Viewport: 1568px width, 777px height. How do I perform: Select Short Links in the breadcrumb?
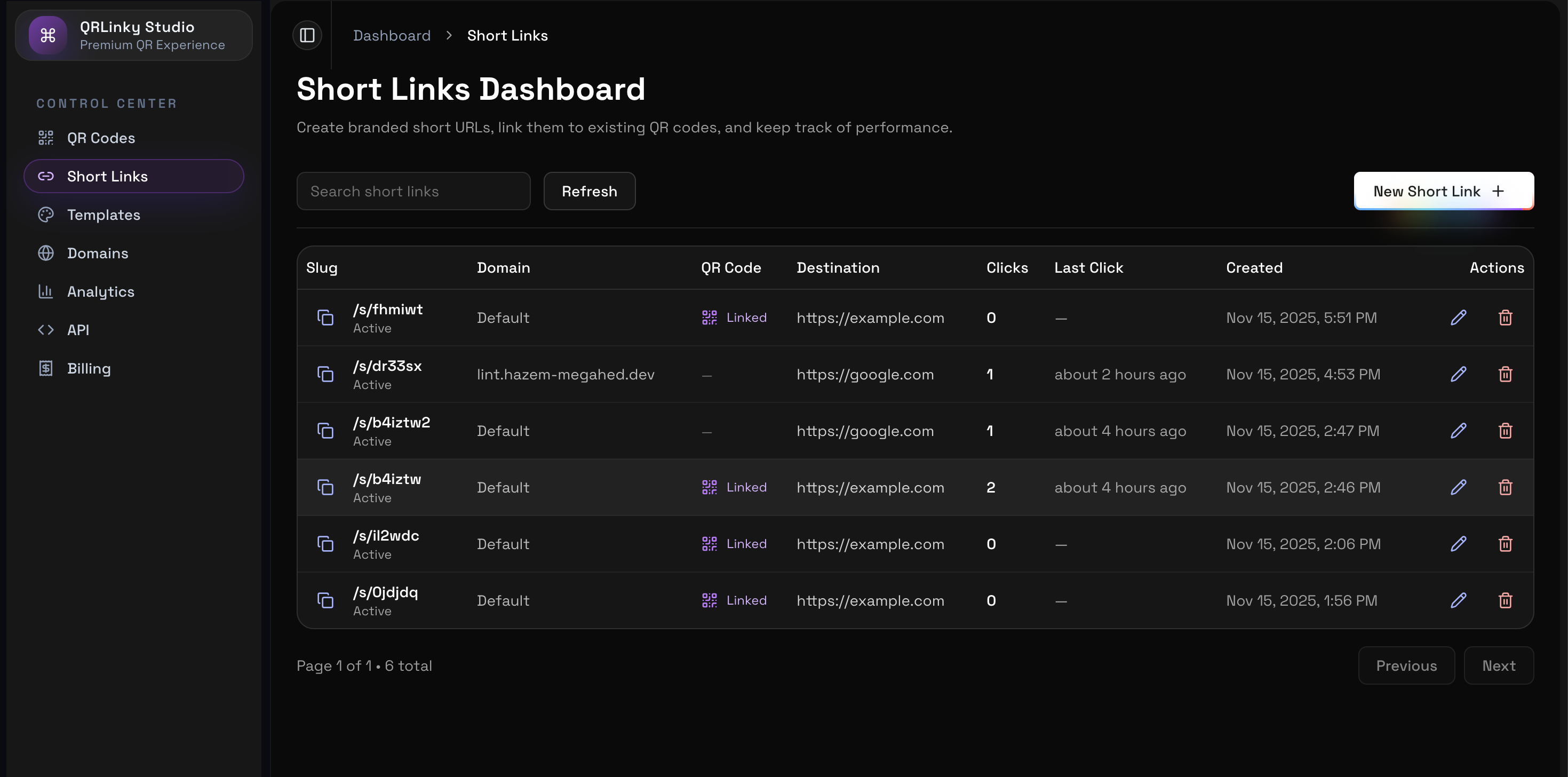tap(507, 35)
